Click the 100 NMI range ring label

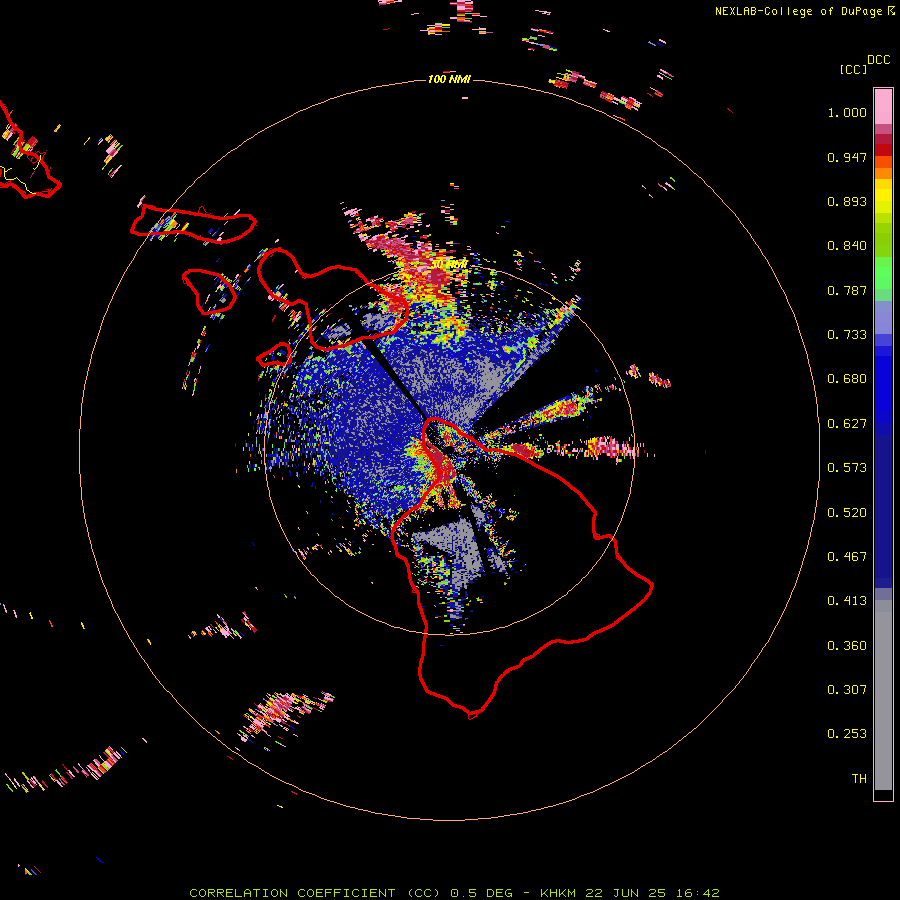449,79
